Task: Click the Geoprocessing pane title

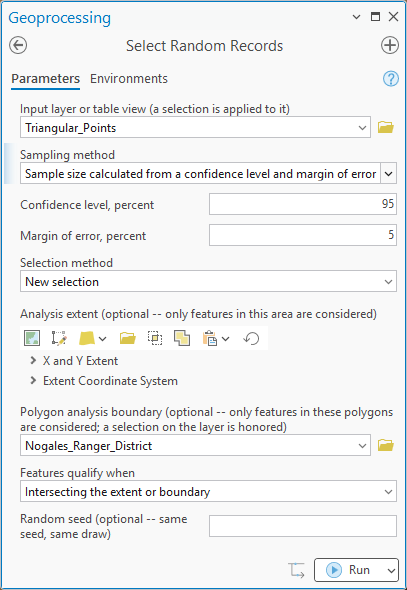Action: coord(60,17)
